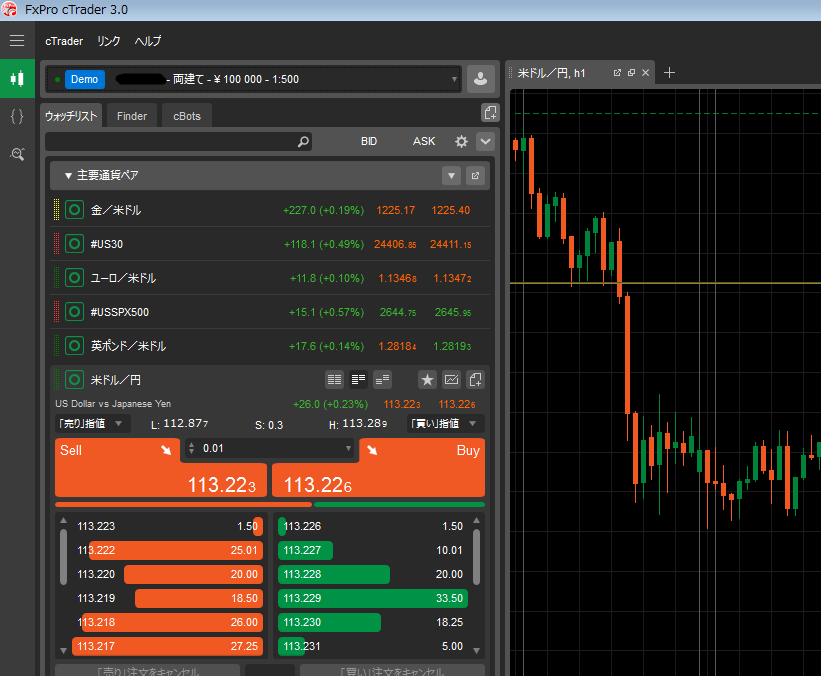
Task: Click the 「売り」注文をキャンセル button
Action: [x=148, y=671]
